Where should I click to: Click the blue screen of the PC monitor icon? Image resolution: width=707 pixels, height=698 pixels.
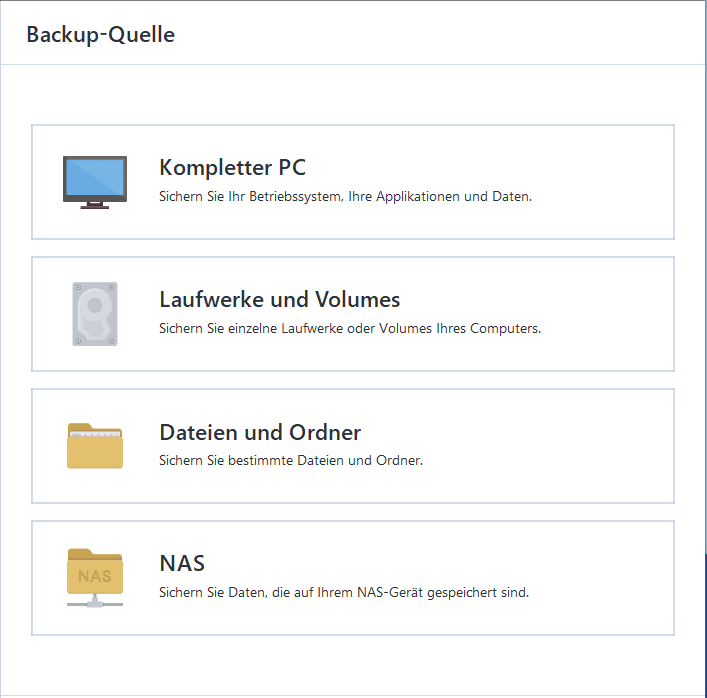[95, 178]
